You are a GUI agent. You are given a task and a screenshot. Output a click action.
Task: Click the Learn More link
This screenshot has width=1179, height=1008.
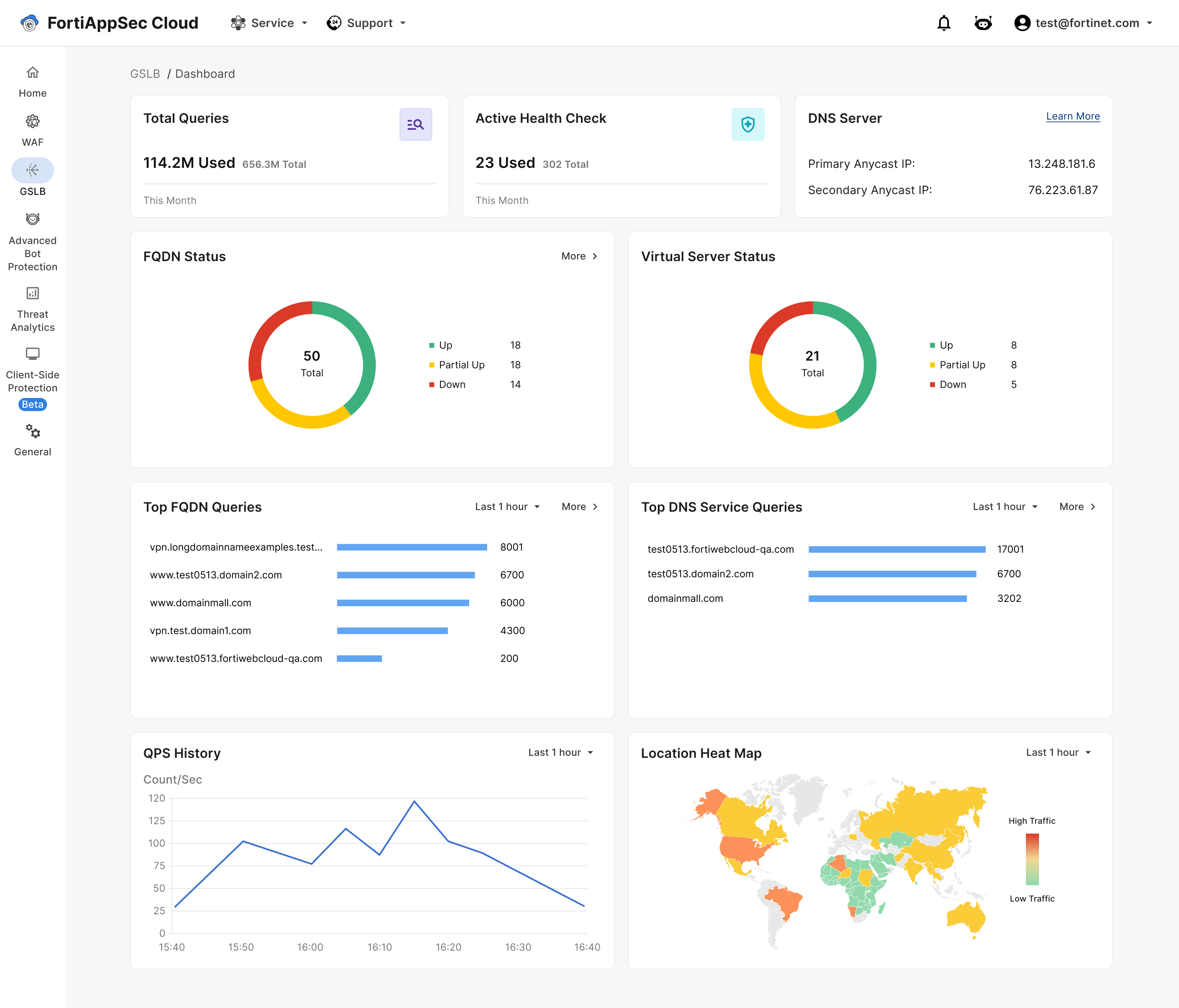click(x=1073, y=116)
